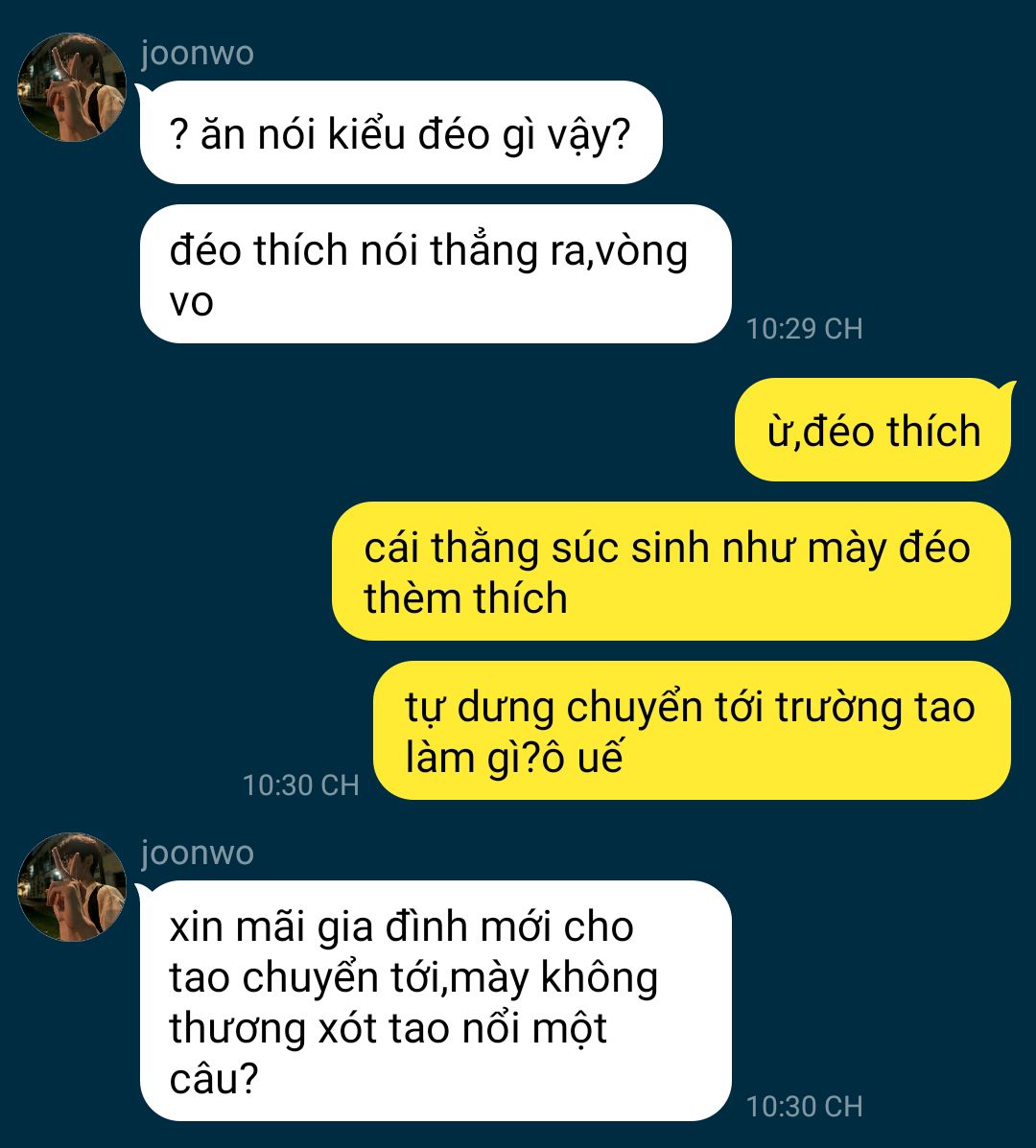1036x1148 pixels.
Task: Click the tail of 'ừ,đéo thích' bubble
Action: point(1009,388)
